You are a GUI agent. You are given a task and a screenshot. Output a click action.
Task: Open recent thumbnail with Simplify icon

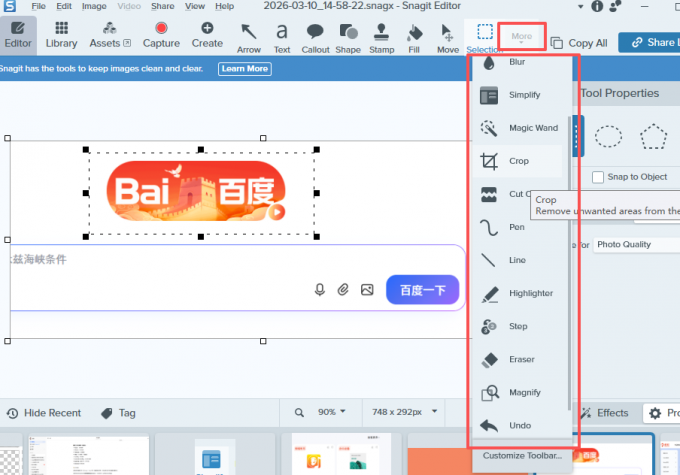point(215,456)
